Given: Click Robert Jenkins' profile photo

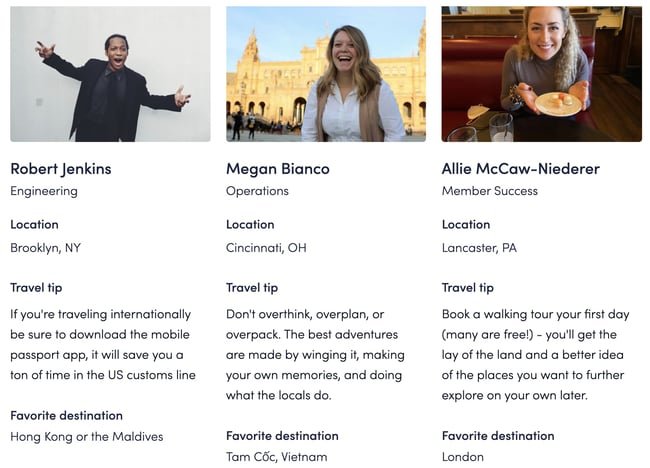Looking at the screenshot, I should point(110,74).
